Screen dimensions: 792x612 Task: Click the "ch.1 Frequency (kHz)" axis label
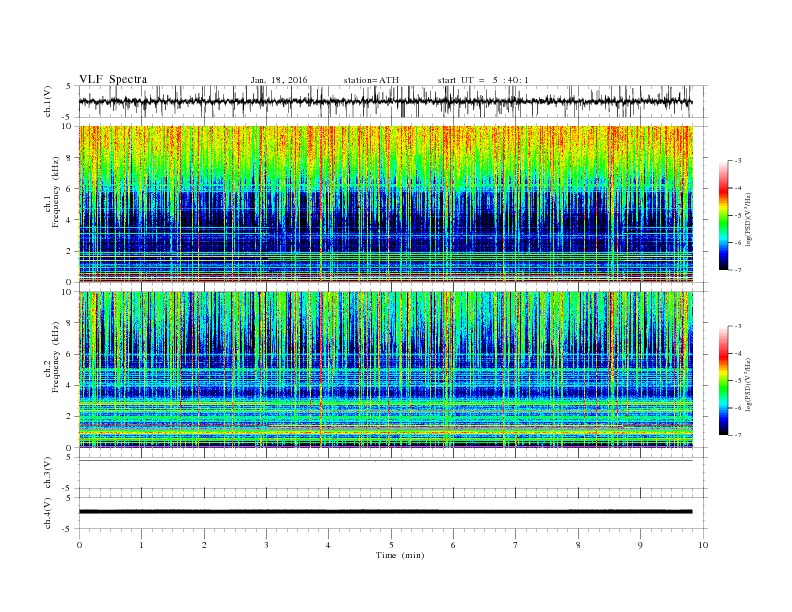pos(53,192)
